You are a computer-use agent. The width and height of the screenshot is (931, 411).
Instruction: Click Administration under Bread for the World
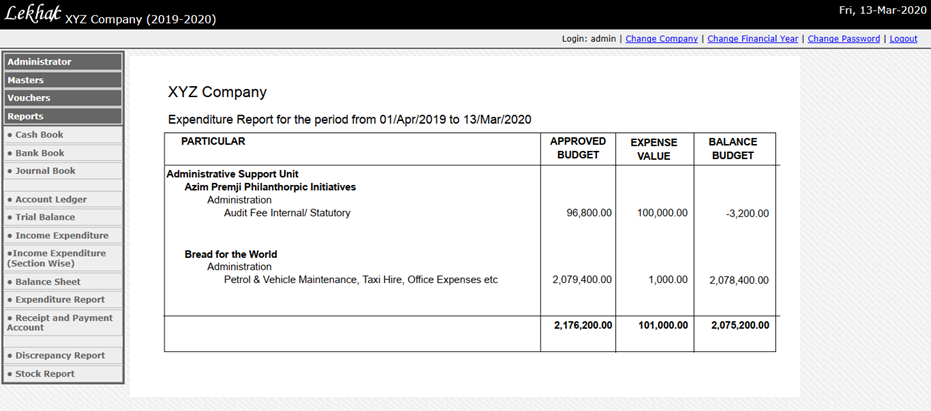tap(239, 267)
